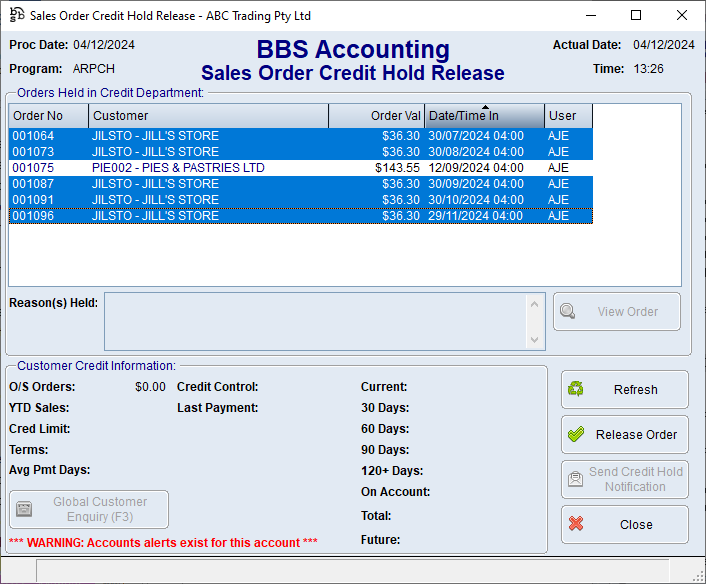Sort by the Date/Time In column header

(484, 116)
